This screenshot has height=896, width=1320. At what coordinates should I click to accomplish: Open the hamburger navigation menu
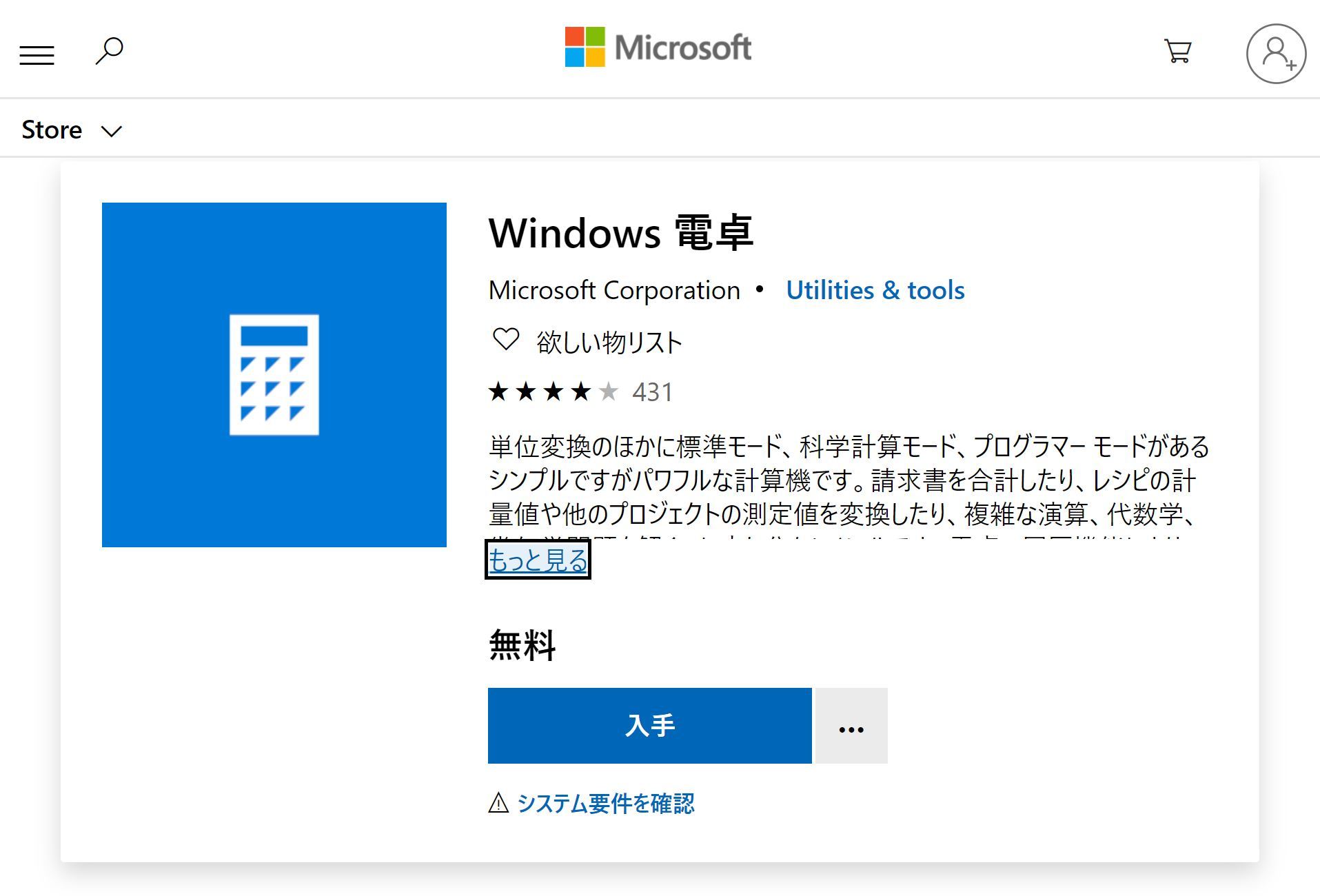37,54
